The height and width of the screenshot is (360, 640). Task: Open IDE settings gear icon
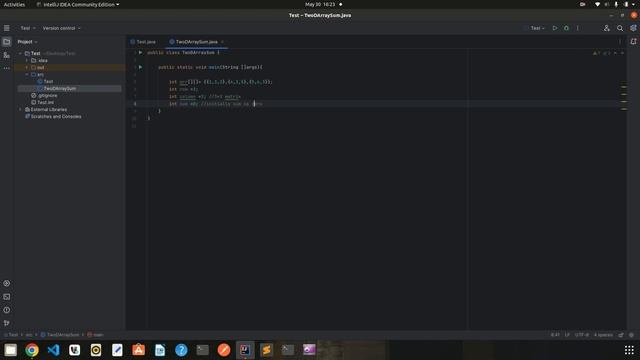633,28
